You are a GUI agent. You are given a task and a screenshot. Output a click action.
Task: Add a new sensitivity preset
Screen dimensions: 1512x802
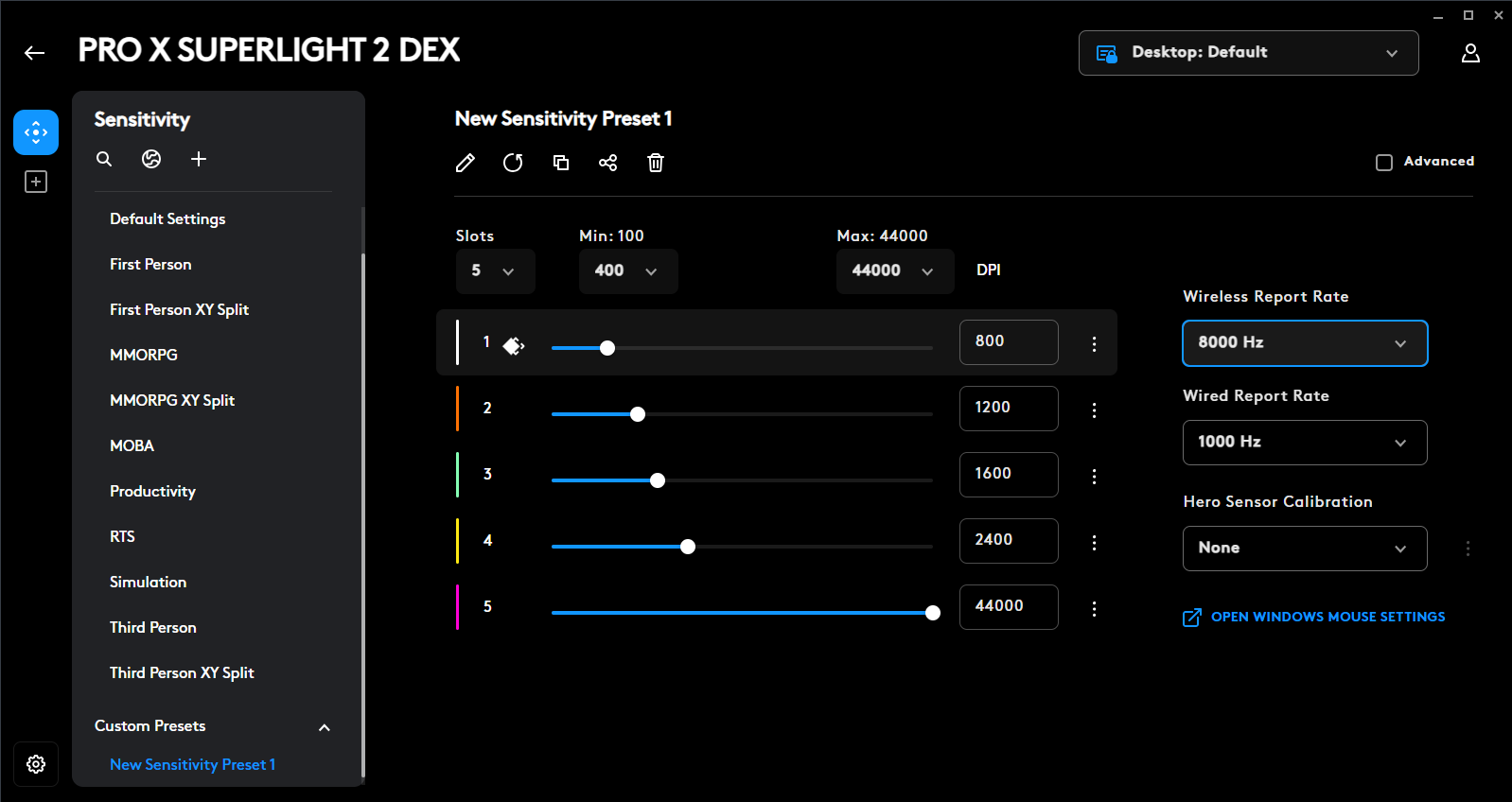[x=199, y=159]
